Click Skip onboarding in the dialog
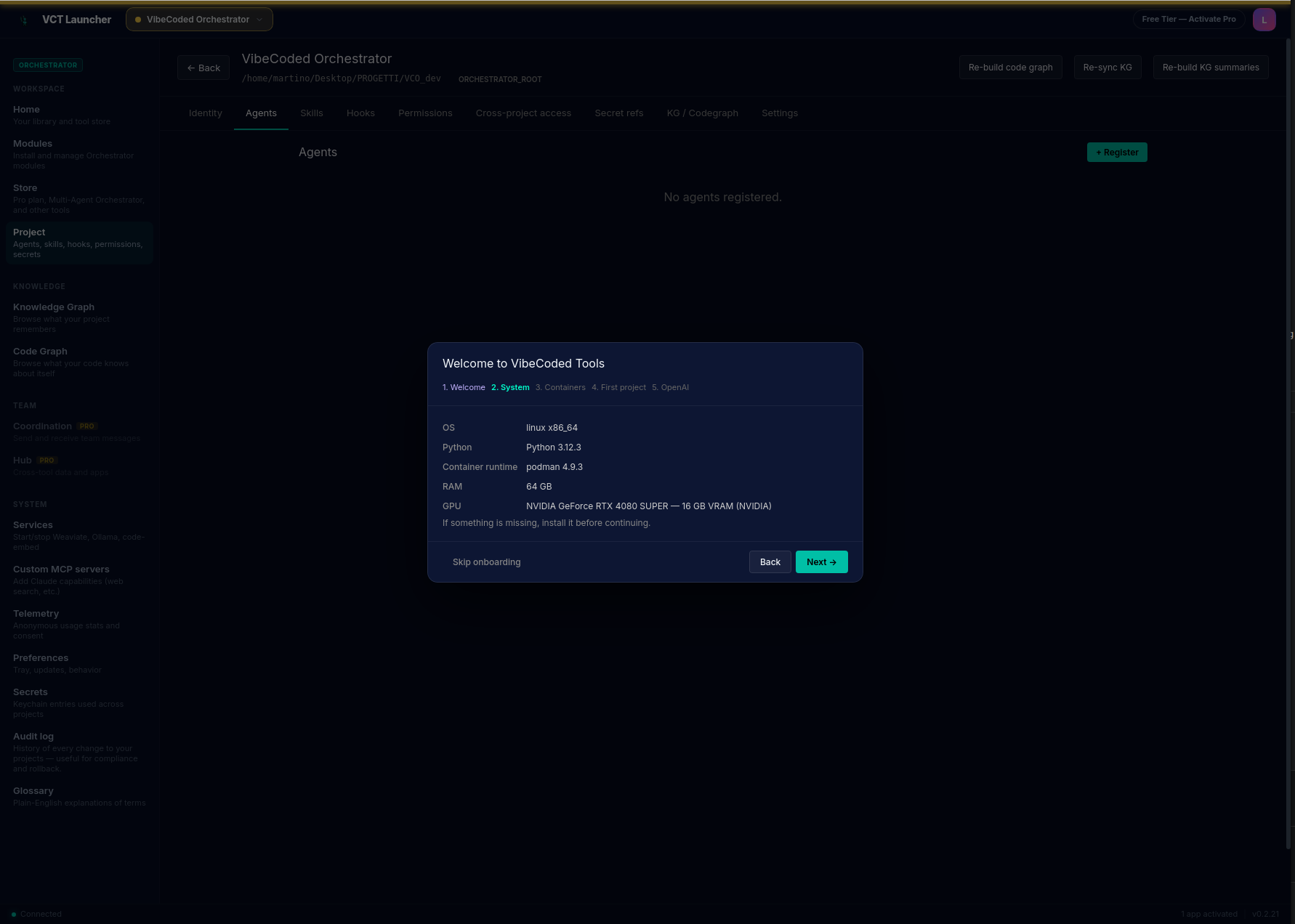 (x=487, y=562)
